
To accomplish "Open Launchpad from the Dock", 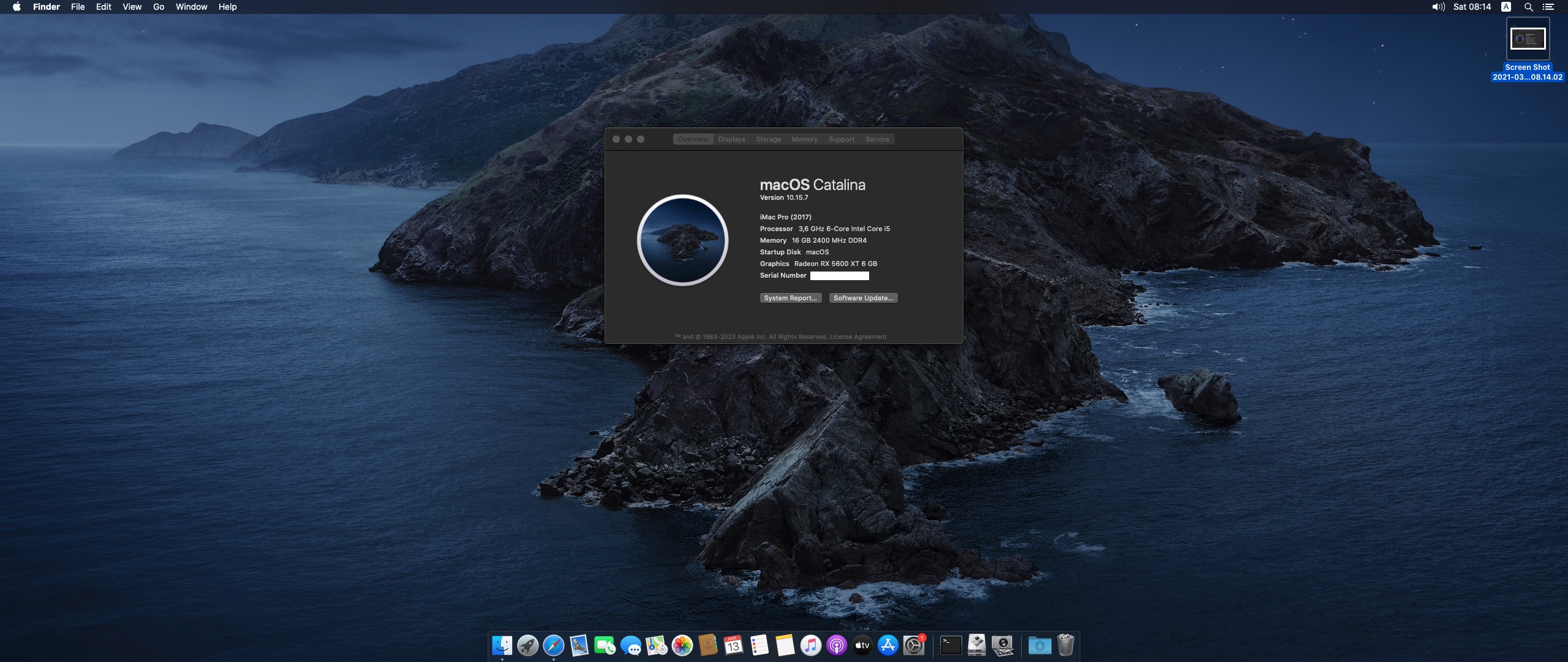I will pyautogui.click(x=527, y=645).
